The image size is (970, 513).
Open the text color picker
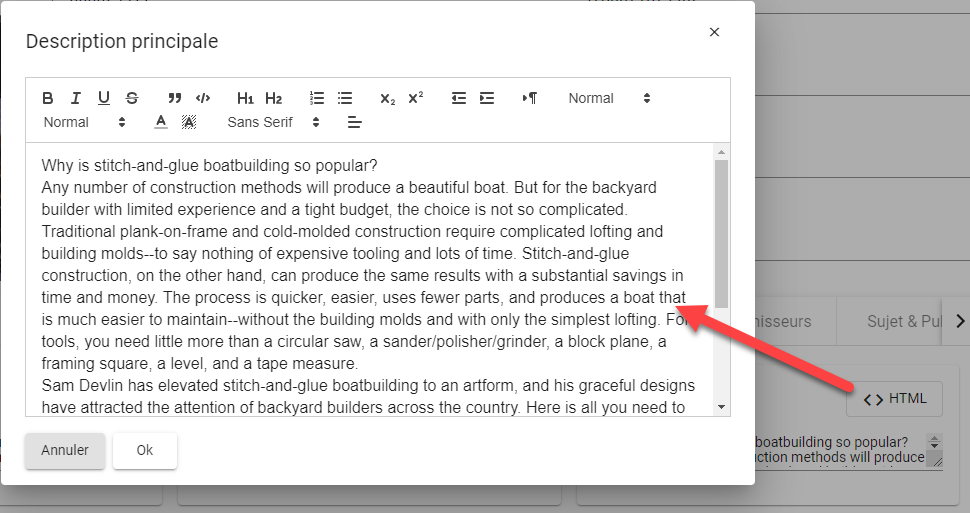click(x=161, y=122)
